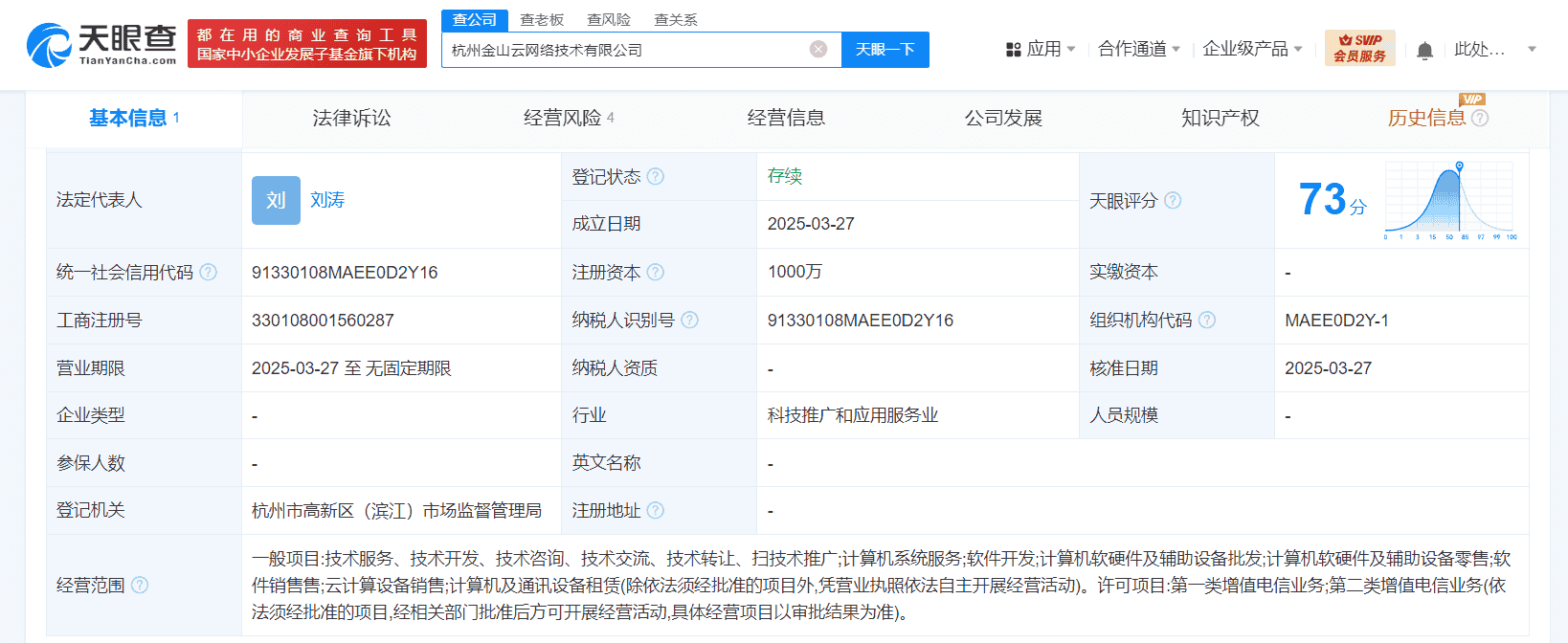Click the 刘 avatar thumbnail

click(x=276, y=200)
